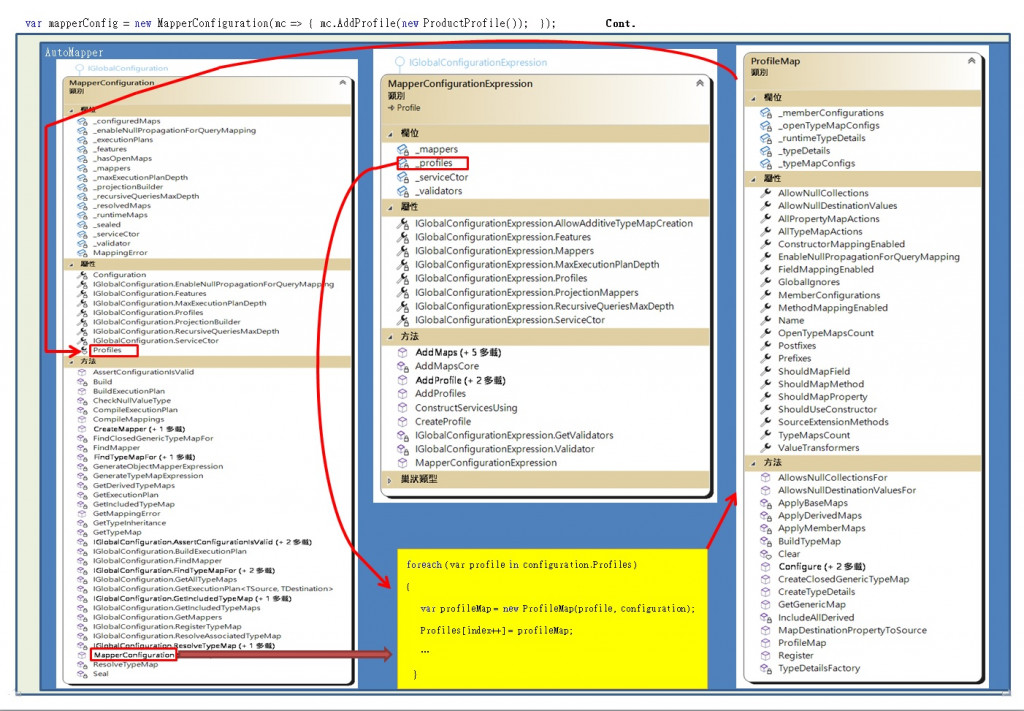This screenshot has height=711, width=1024.
Task: Select the MappingError field row
Action: [x=120, y=253]
